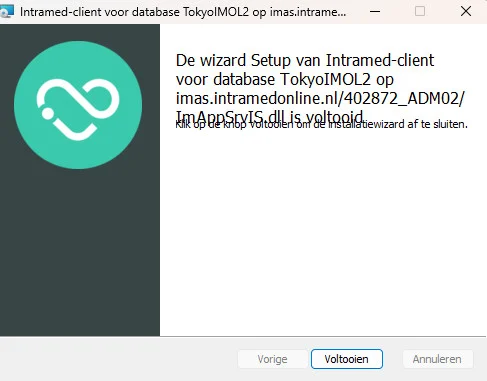Click the green Intramed infinity logo
This screenshot has height=381, width=487.
(x=78, y=105)
